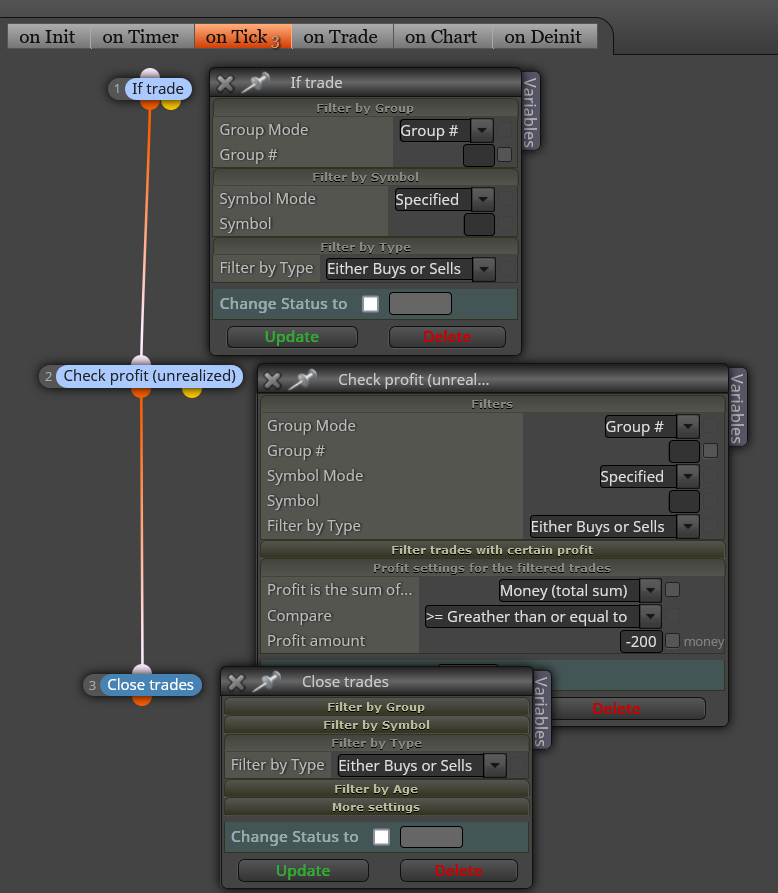
Task: Click yellow output connector under Check profit block
Action: pyautogui.click(x=192, y=392)
